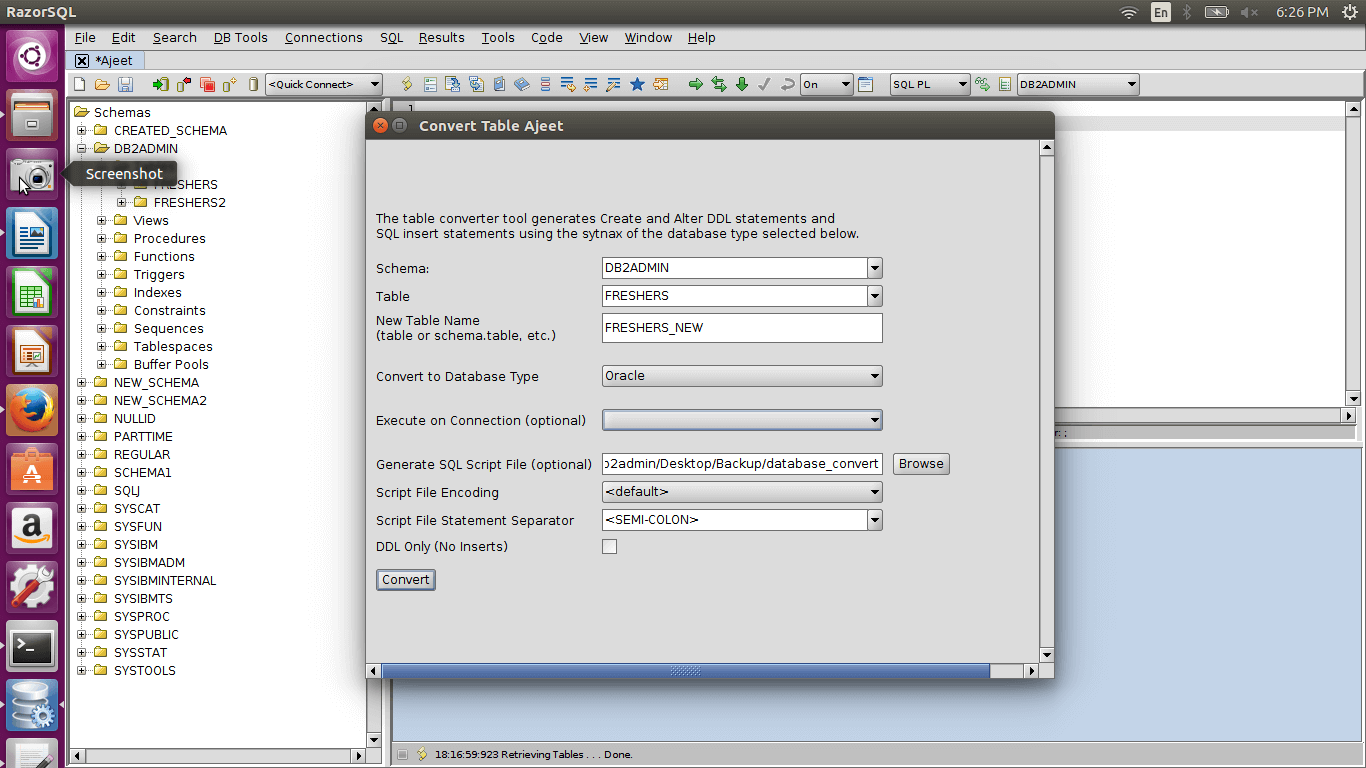The height and width of the screenshot is (768, 1366).
Task: Open the File menu
Action: click(x=85, y=38)
